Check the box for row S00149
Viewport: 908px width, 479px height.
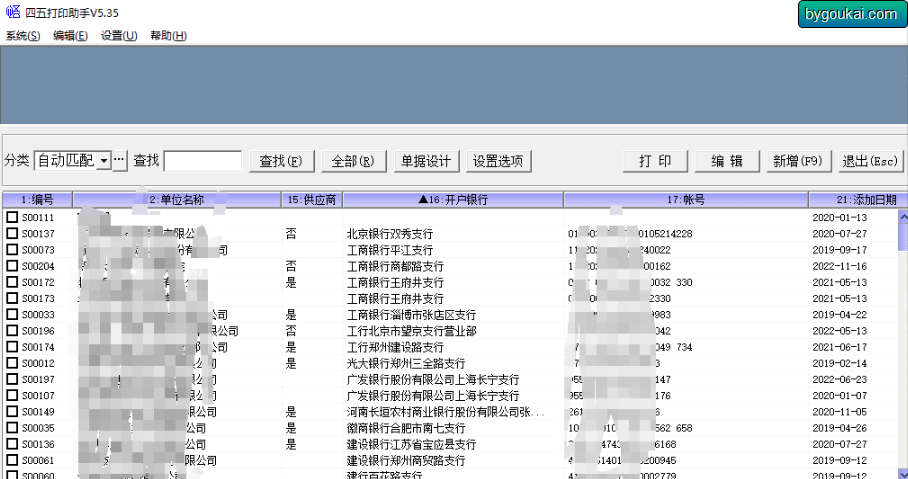tap(12, 412)
